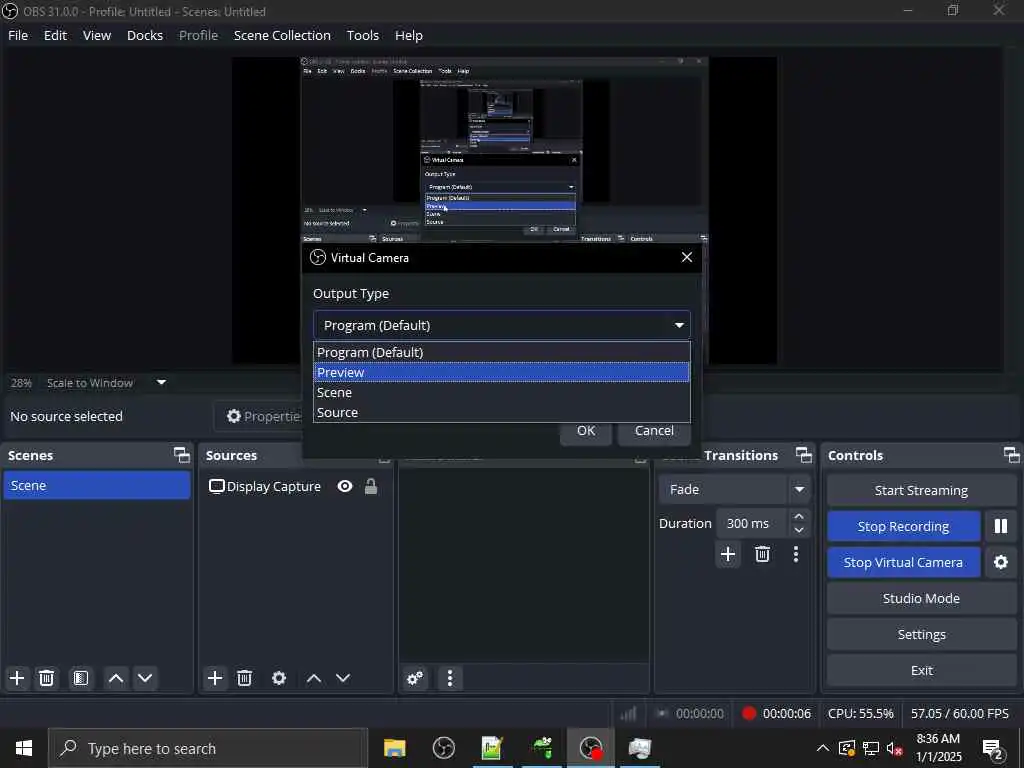This screenshot has height=768, width=1024.
Task: Open the Edit menu
Action: coord(55,35)
